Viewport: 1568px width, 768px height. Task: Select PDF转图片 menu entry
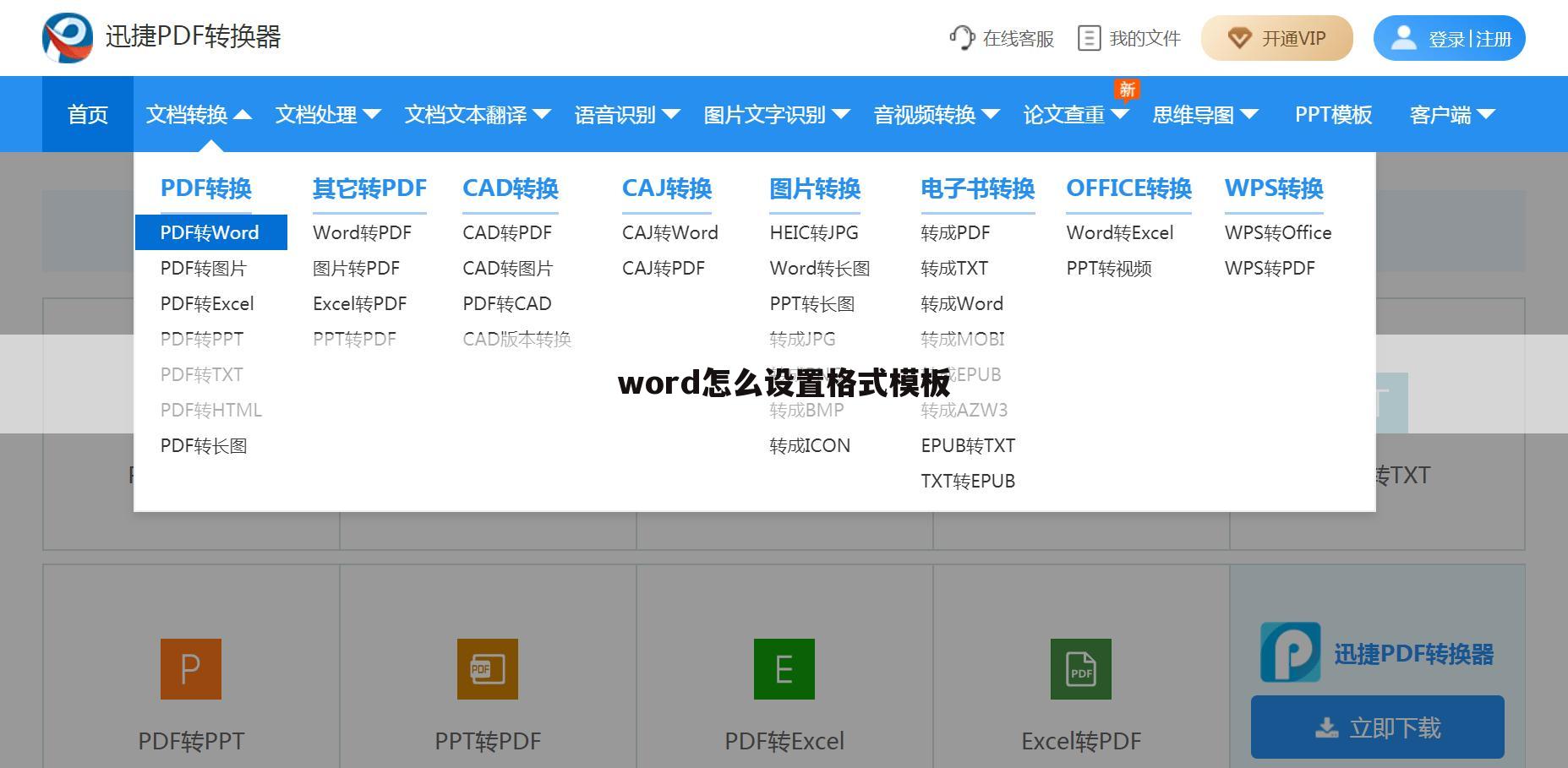[204, 268]
